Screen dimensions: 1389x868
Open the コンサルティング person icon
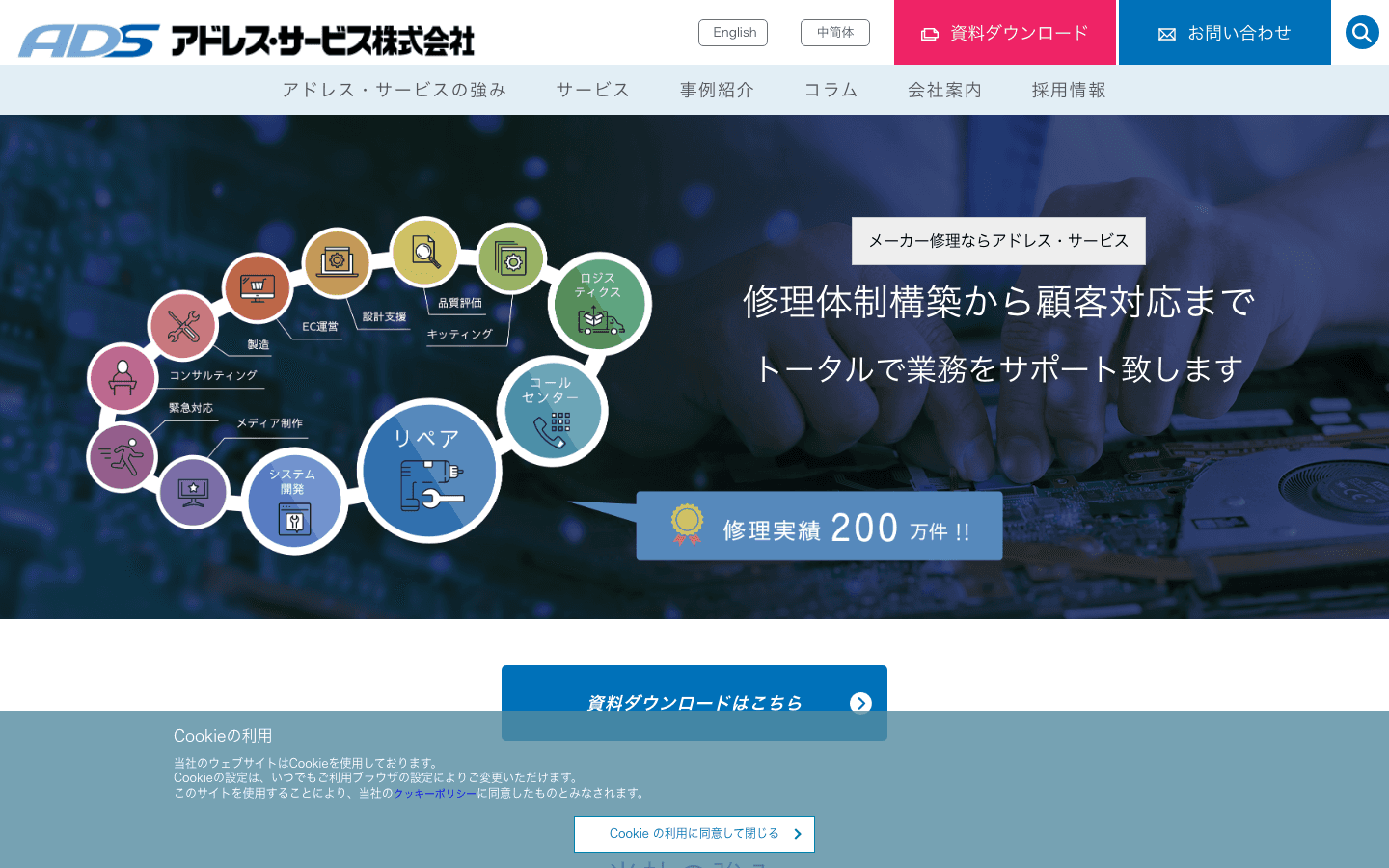[123, 378]
